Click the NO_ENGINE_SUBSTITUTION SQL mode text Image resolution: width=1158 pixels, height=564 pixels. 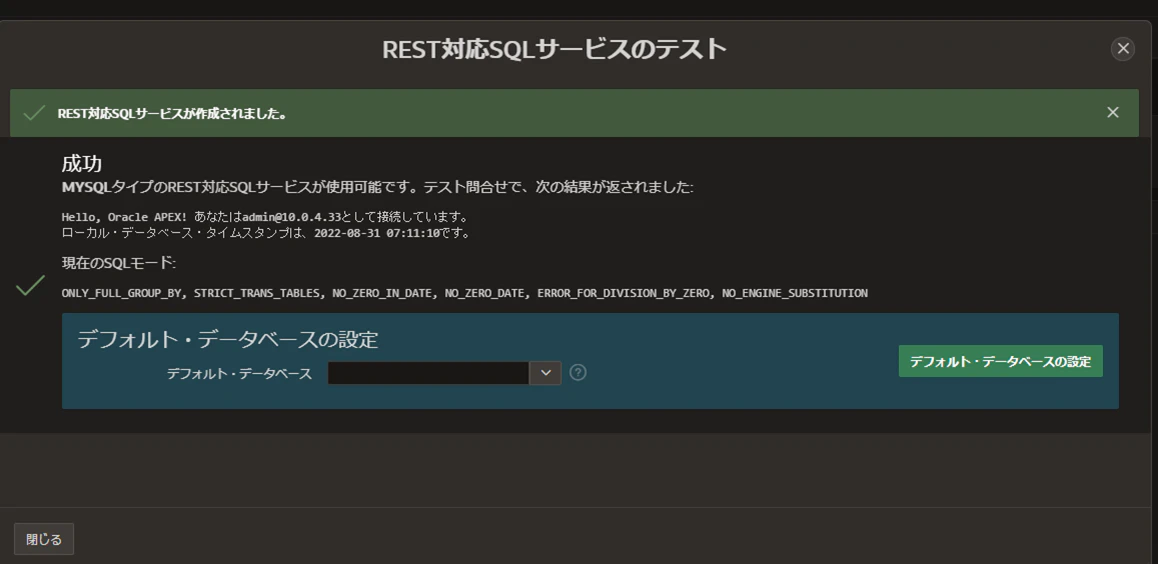795,293
